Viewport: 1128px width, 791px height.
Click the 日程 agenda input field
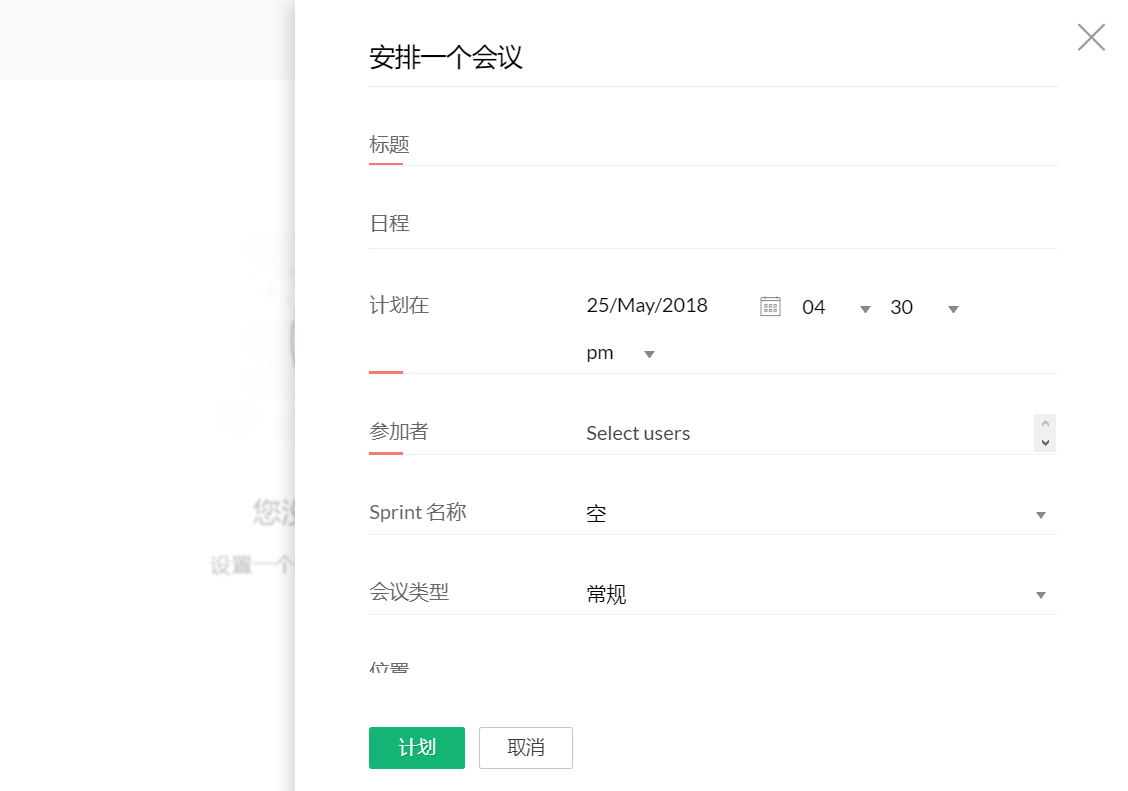713,224
